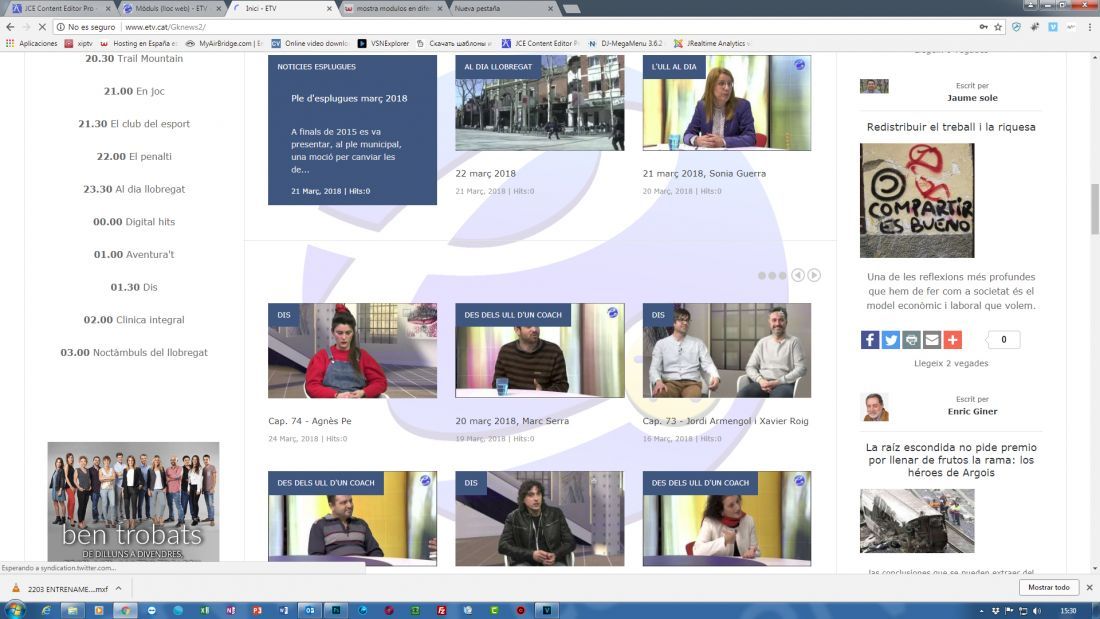Select second dot of carousel pagination
Image resolution: width=1100 pixels, height=619 pixels.
point(772,276)
